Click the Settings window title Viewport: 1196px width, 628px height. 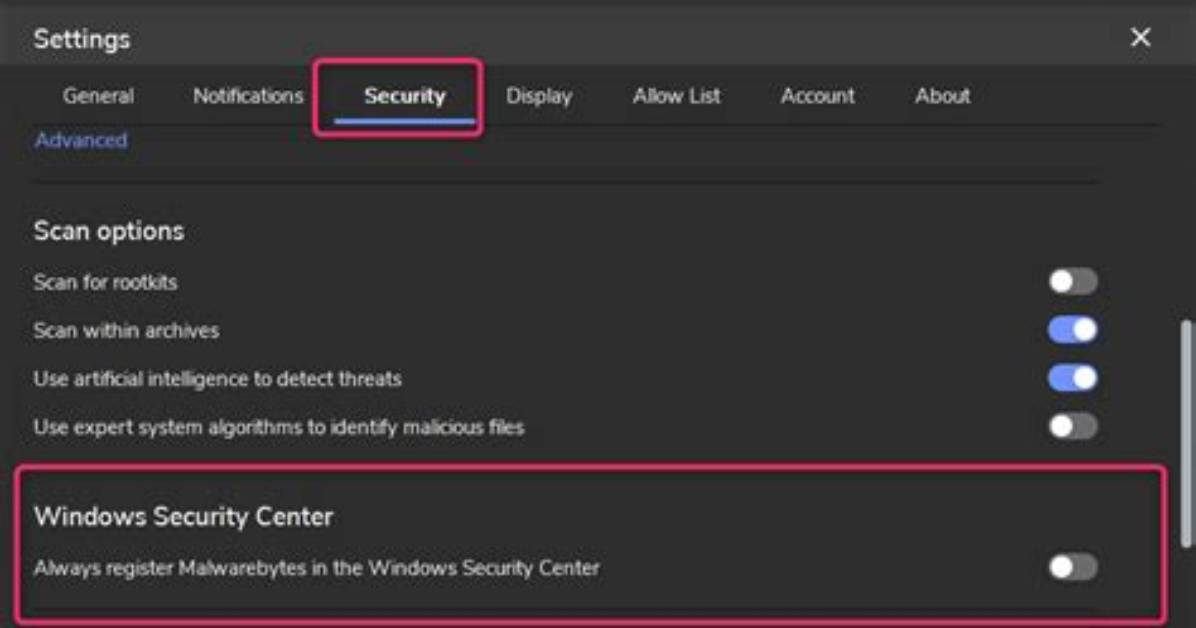[82, 39]
